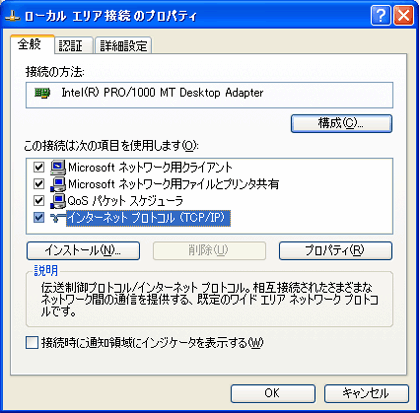Viewport: 420px width, 413px height.
Task: Click the インストール(N)... button
Action: (83, 251)
